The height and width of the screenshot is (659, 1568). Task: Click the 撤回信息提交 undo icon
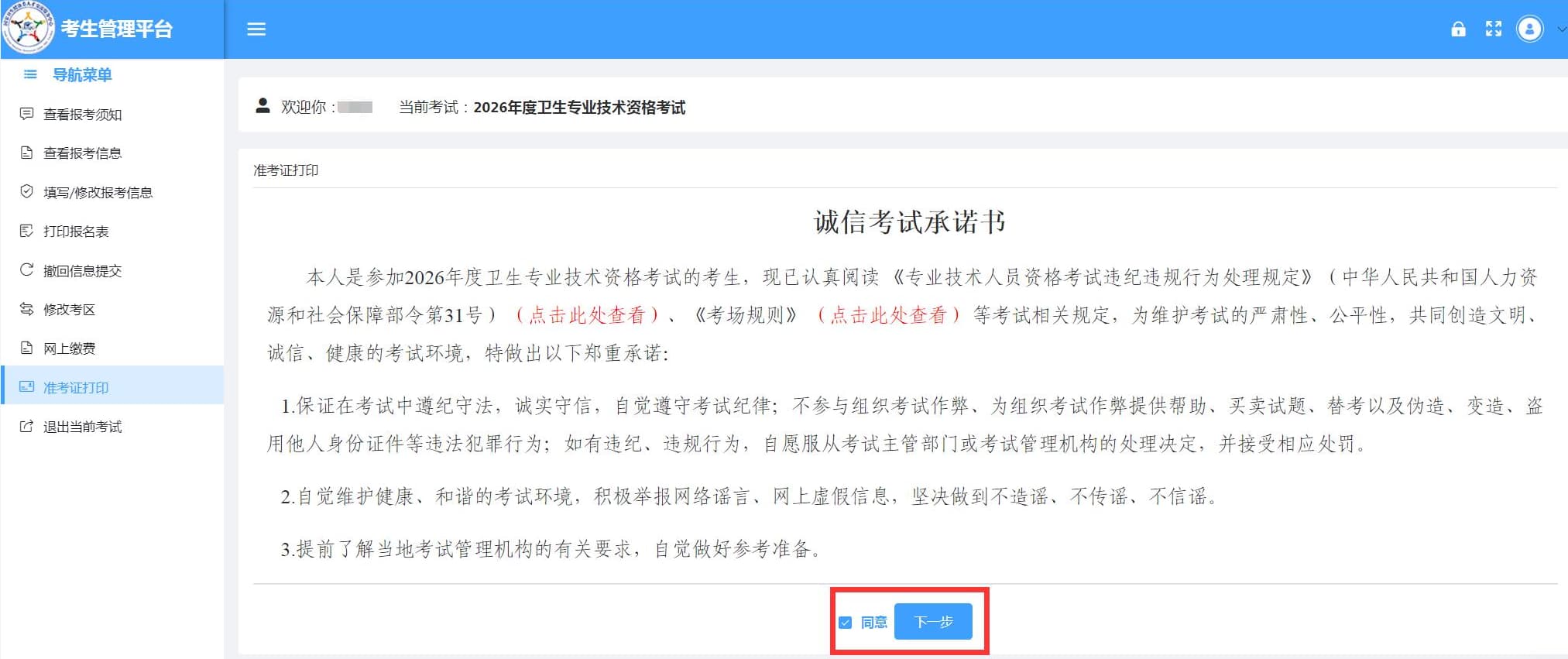27,270
